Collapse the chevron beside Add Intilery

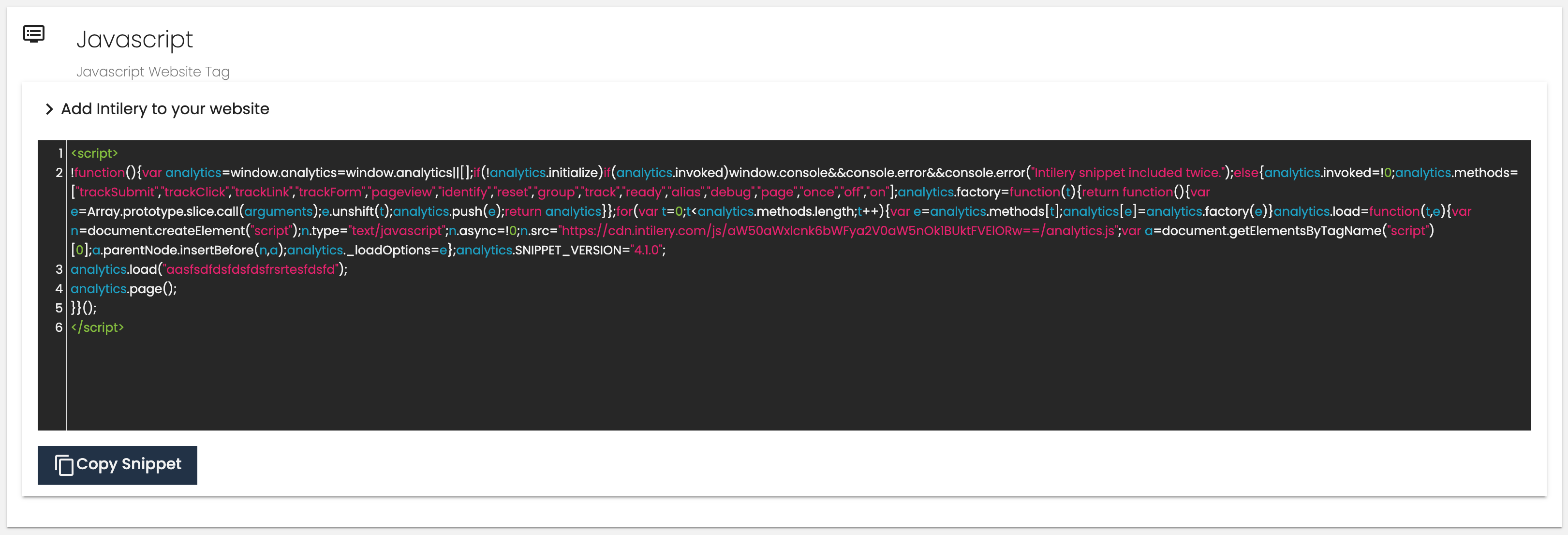pos(49,109)
